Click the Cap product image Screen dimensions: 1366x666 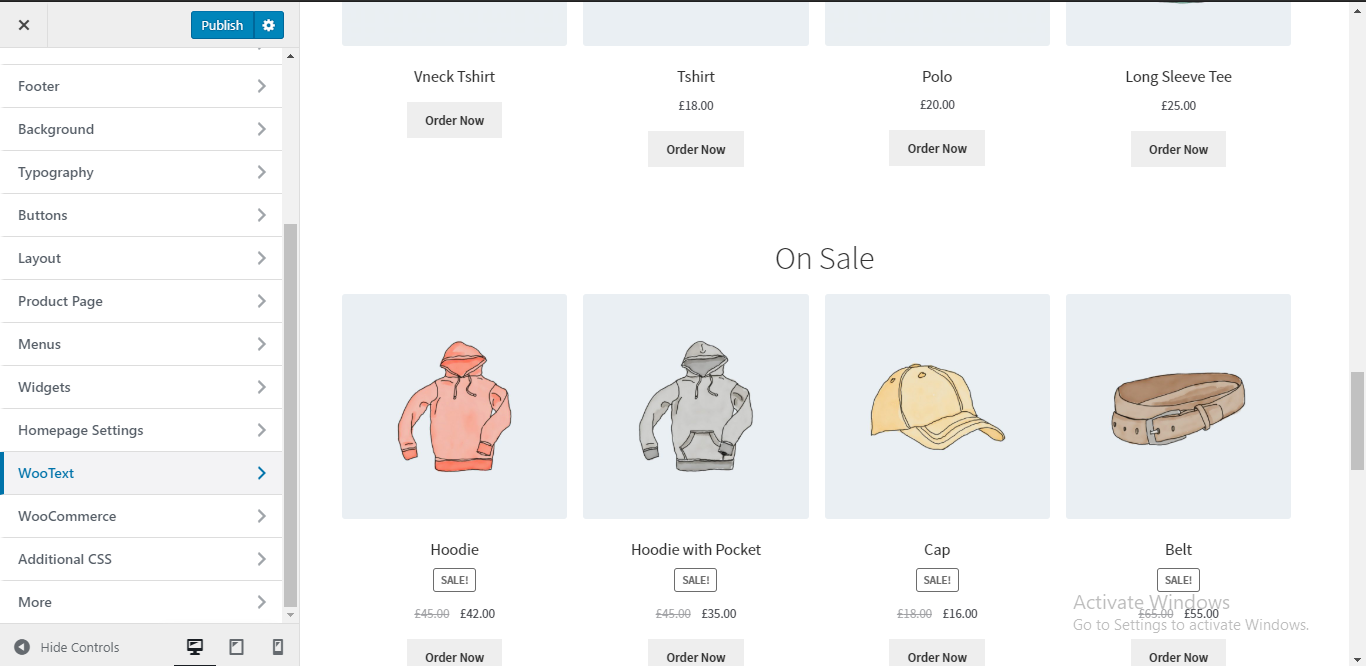[937, 406]
